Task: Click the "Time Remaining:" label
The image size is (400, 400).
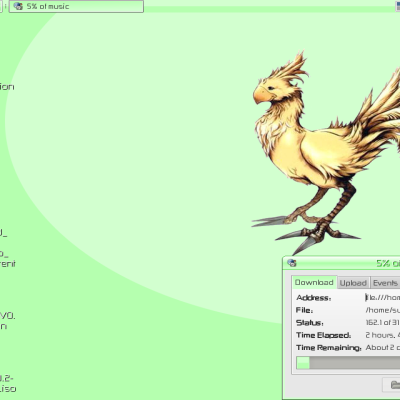Action: pyautogui.click(x=329, y=348)
